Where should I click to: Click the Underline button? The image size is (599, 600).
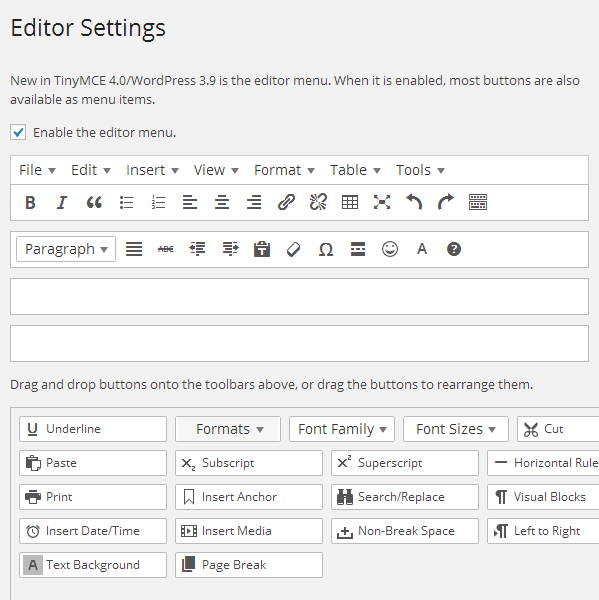click(x=93, y=429)
